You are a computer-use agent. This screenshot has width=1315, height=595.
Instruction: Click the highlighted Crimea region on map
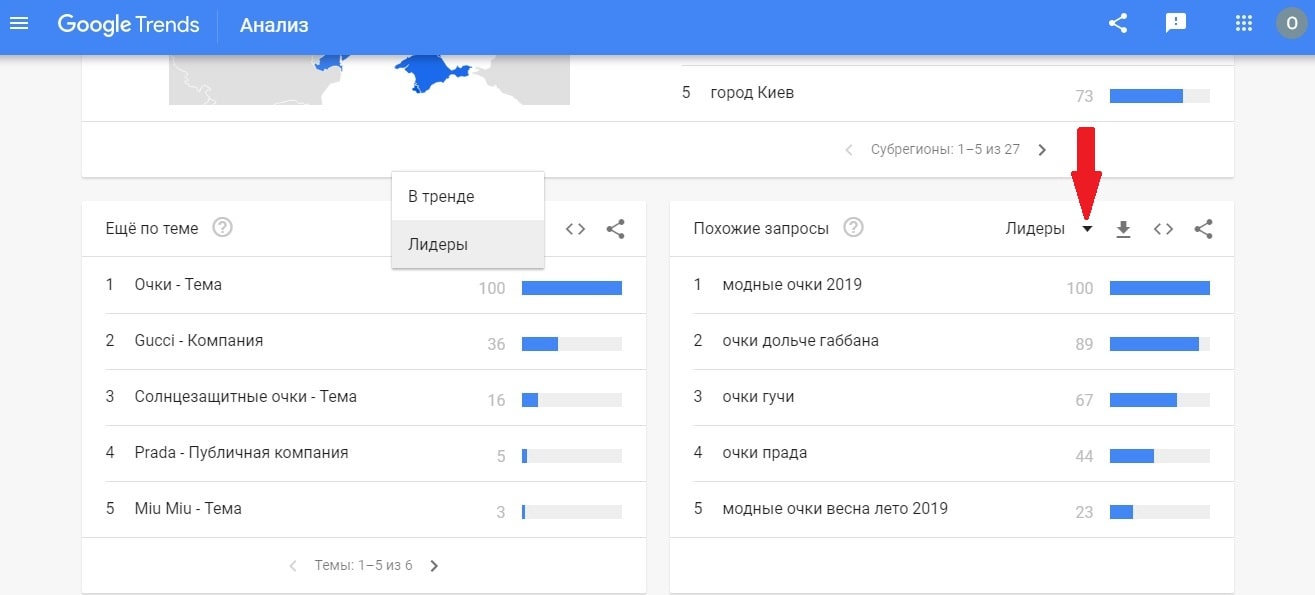click(428, 73)
